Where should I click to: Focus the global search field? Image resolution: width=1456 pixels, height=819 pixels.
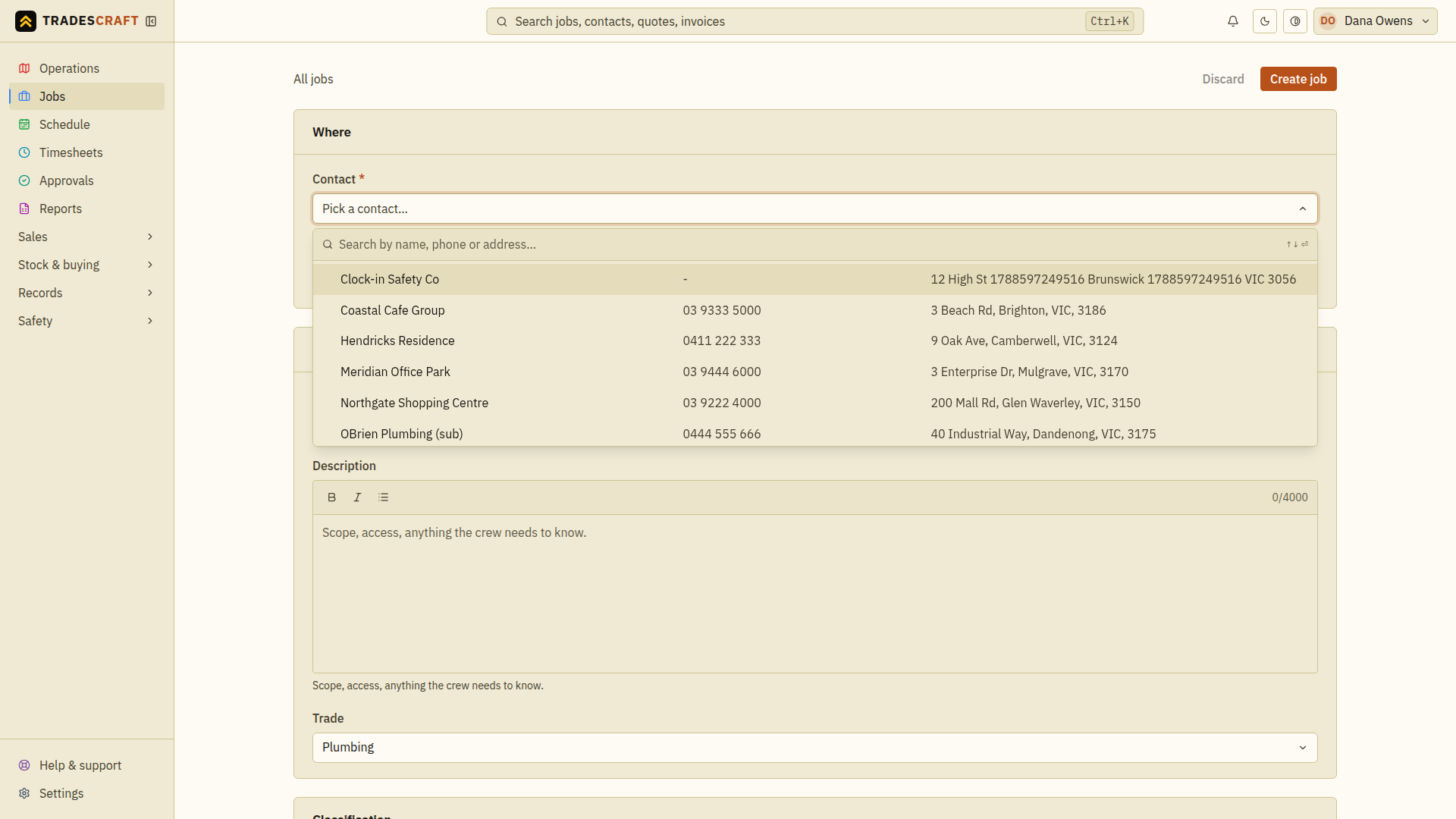pos(814,21)
